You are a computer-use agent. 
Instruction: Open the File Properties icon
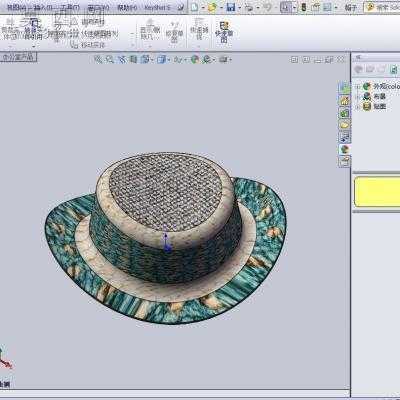[316, 7]
